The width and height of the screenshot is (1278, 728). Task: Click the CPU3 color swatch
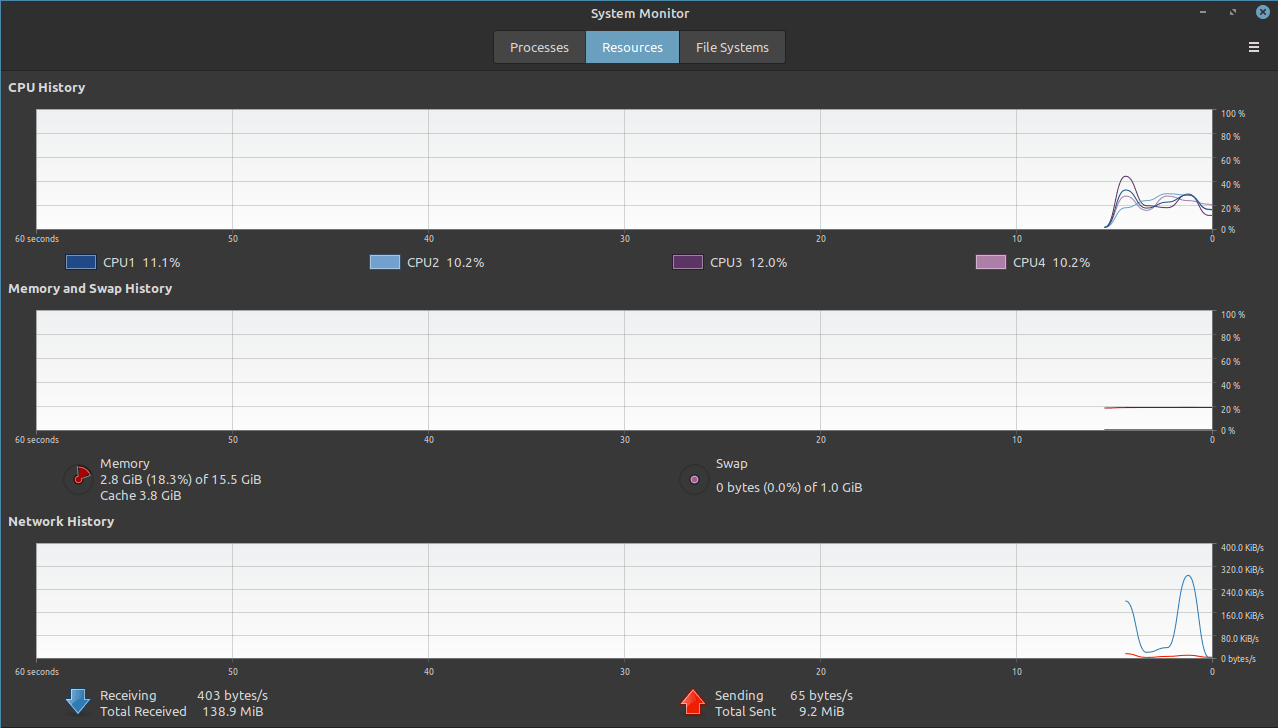point(688,262)
